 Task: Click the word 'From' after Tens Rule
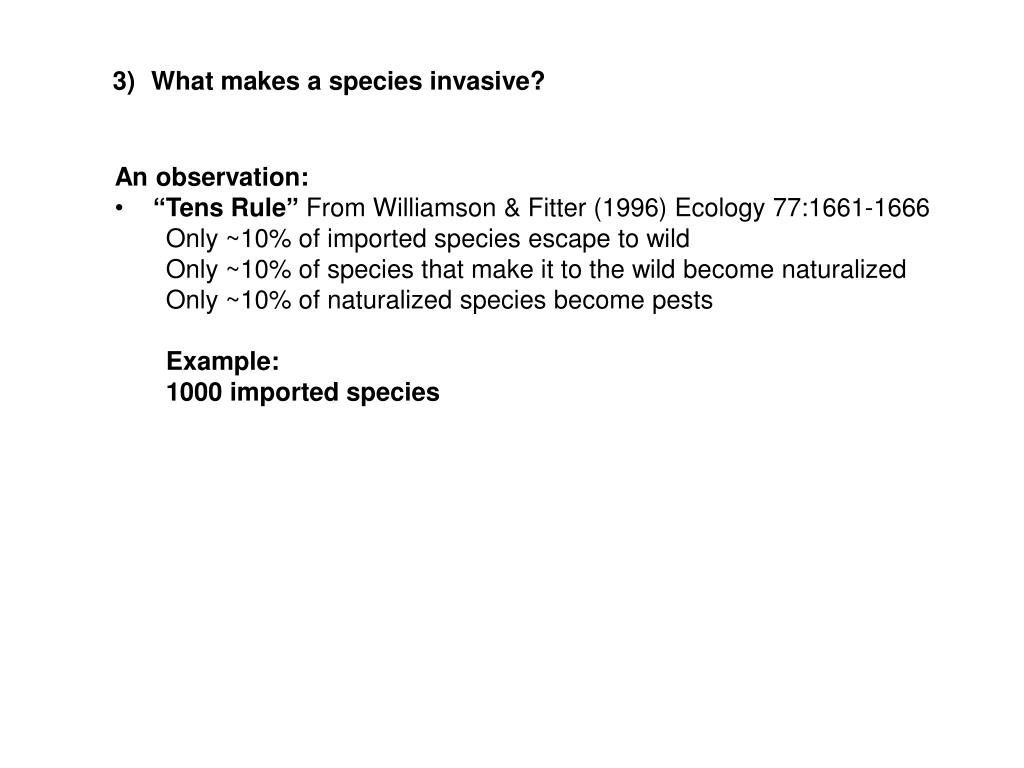pos(336,208)
